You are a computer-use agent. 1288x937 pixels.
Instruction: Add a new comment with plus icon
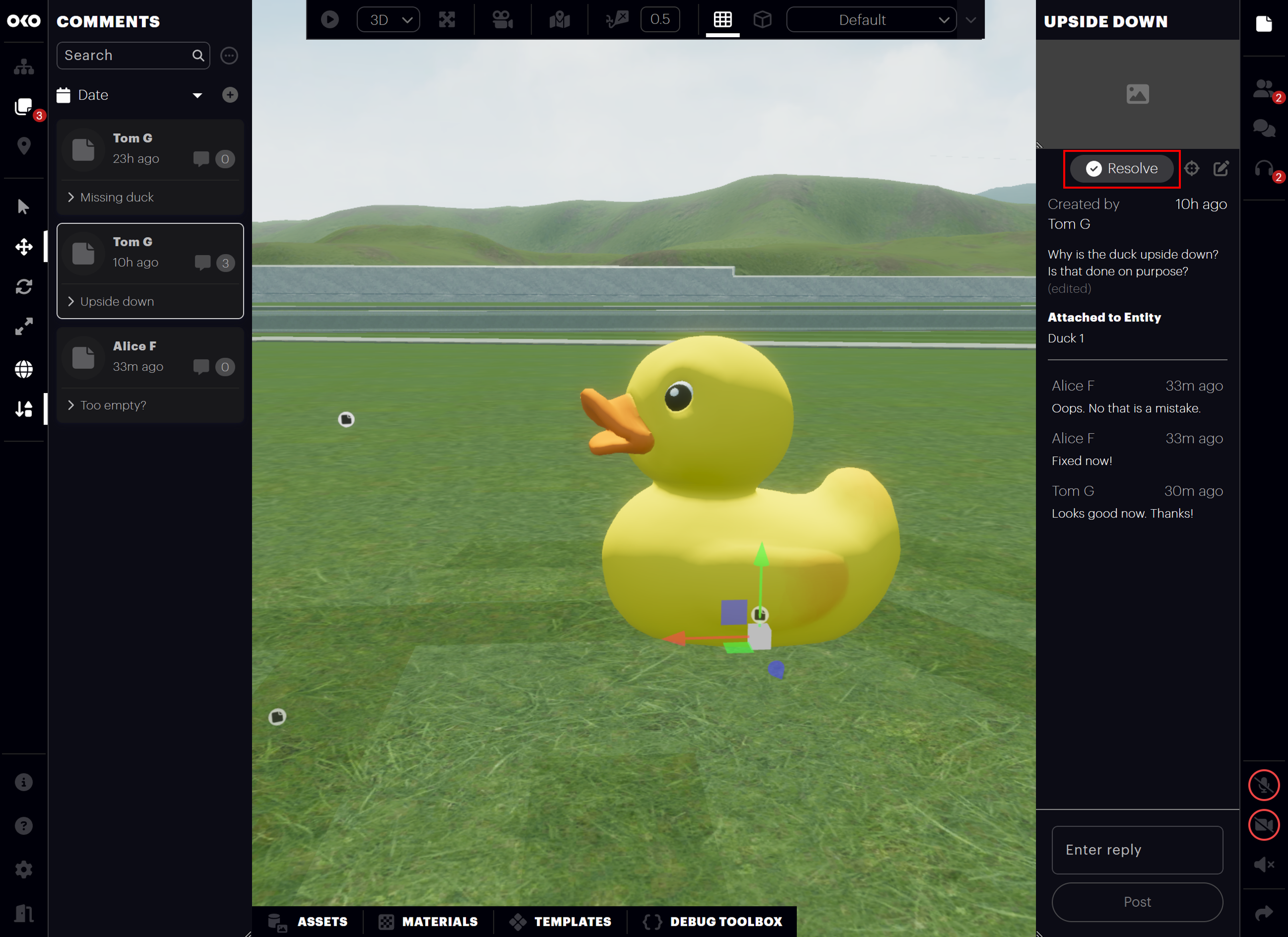pos(230,96)
